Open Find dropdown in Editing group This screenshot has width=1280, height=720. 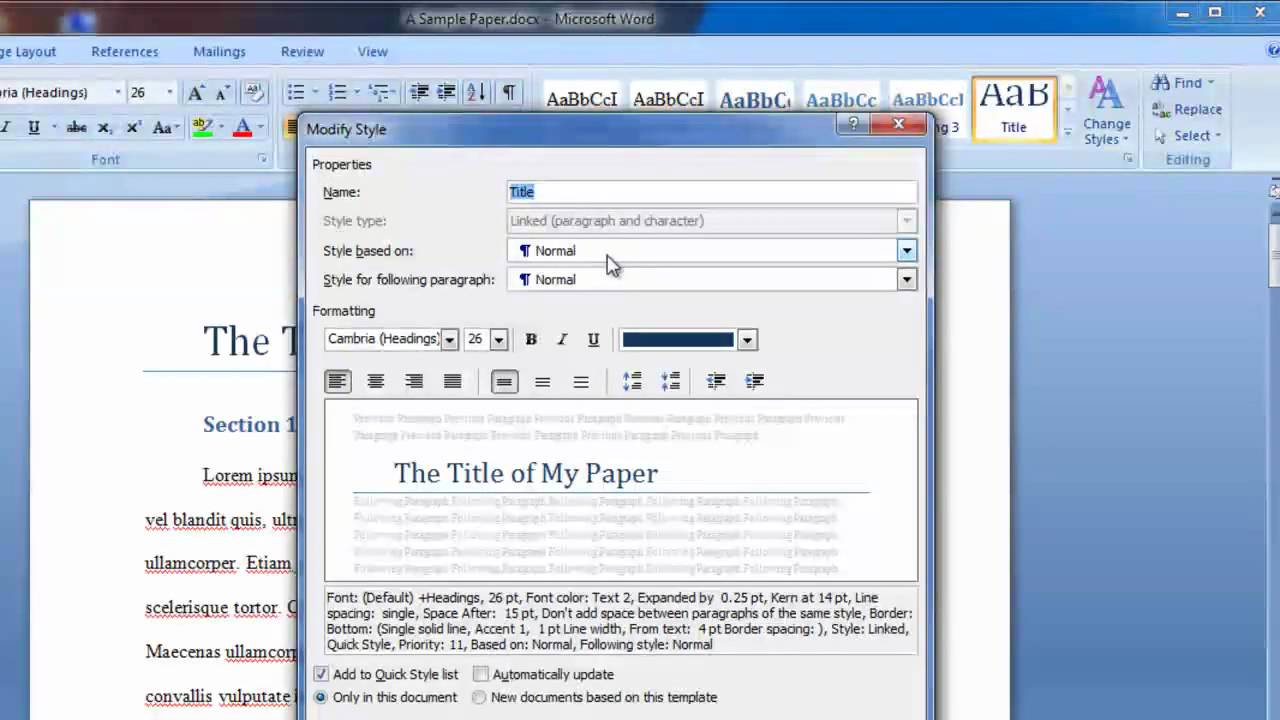pos(1210,83)
